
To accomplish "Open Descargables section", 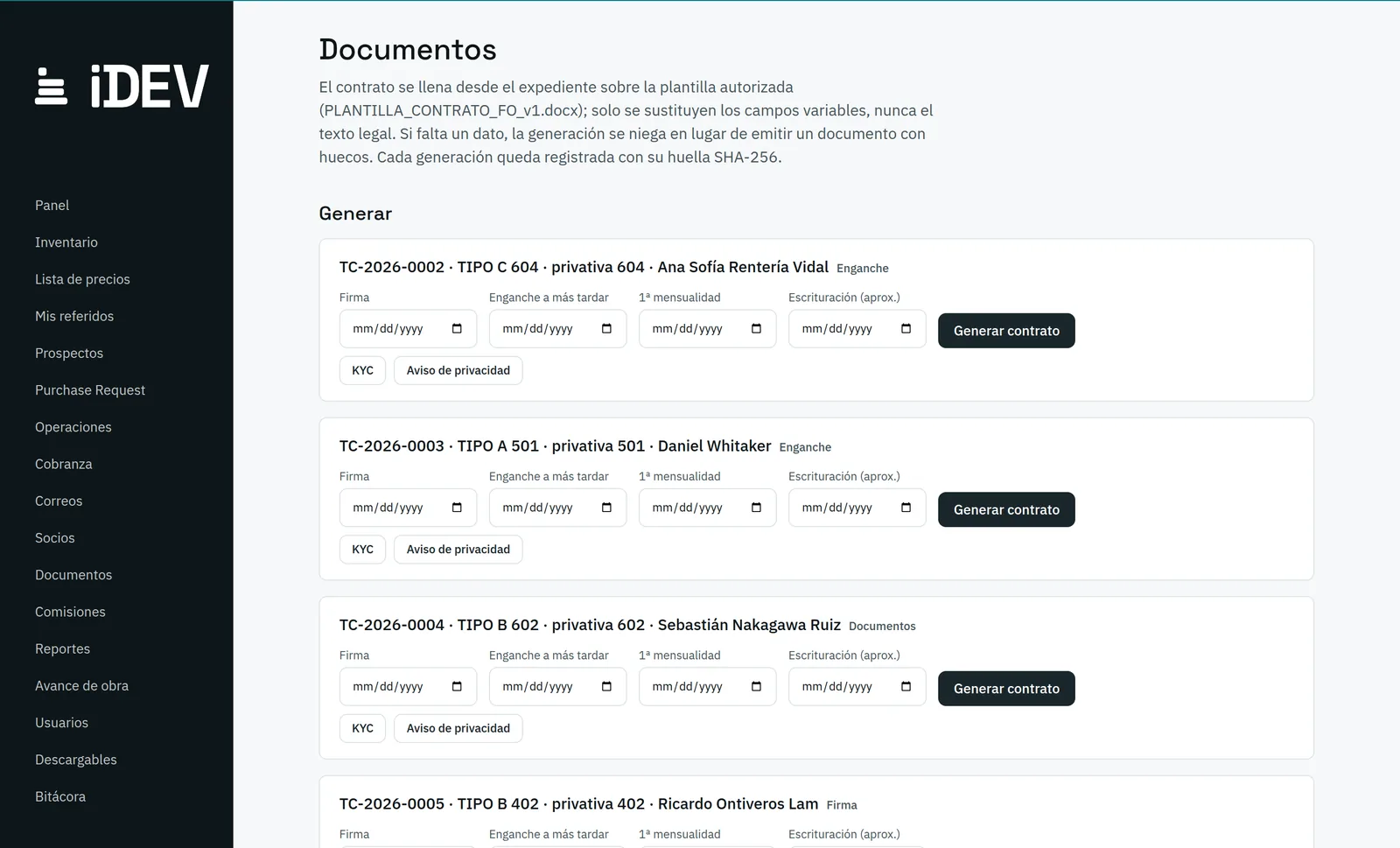I will click(x=76, y=760).
